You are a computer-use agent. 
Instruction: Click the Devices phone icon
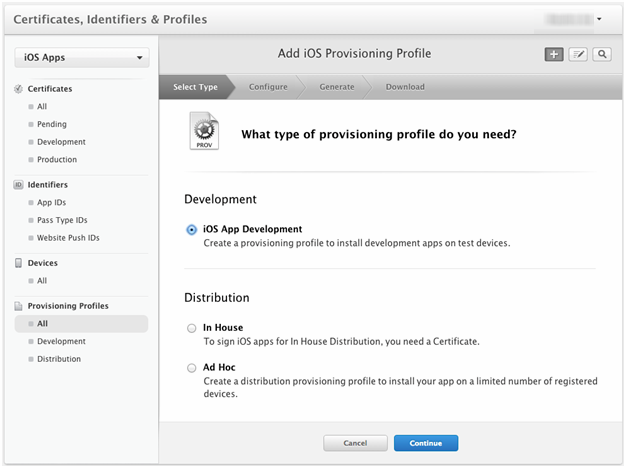pos(18,263)
